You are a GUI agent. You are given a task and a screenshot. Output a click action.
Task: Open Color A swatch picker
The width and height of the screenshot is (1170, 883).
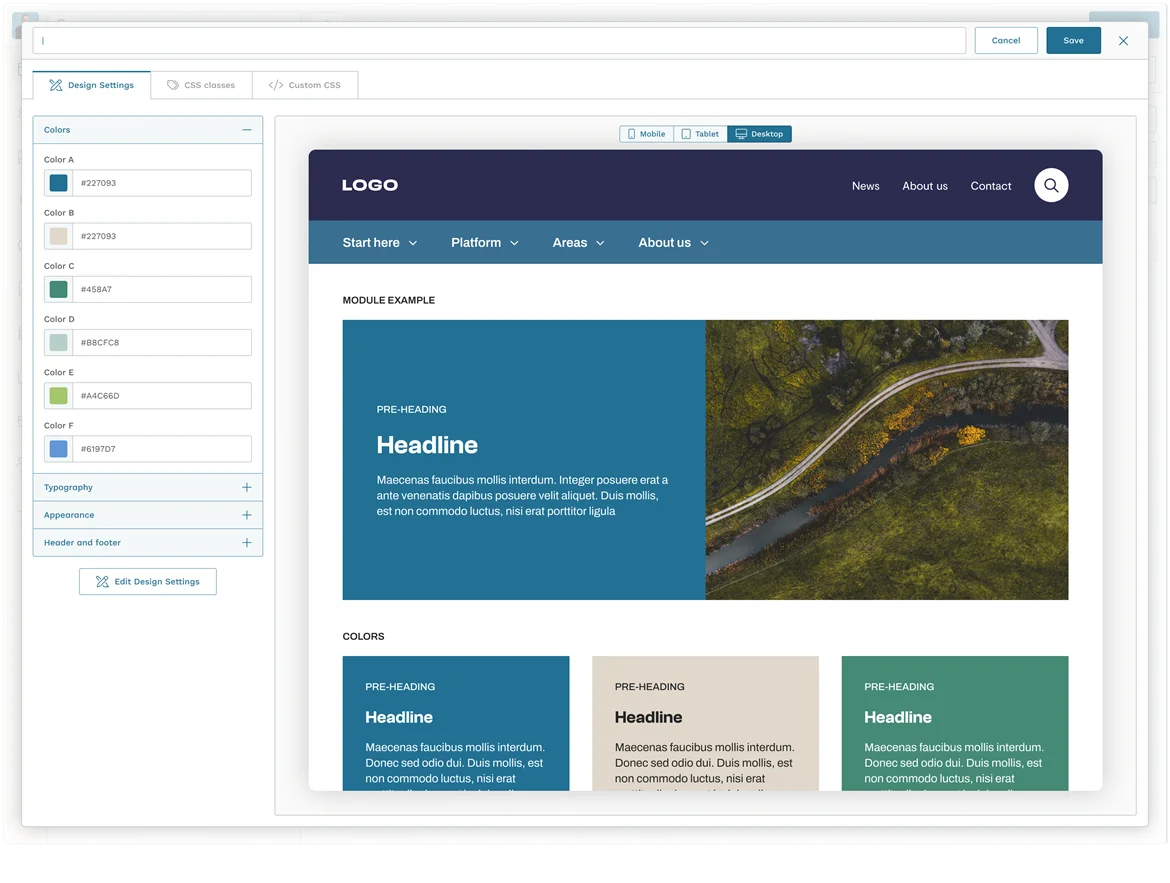click(x=58, y=183)
